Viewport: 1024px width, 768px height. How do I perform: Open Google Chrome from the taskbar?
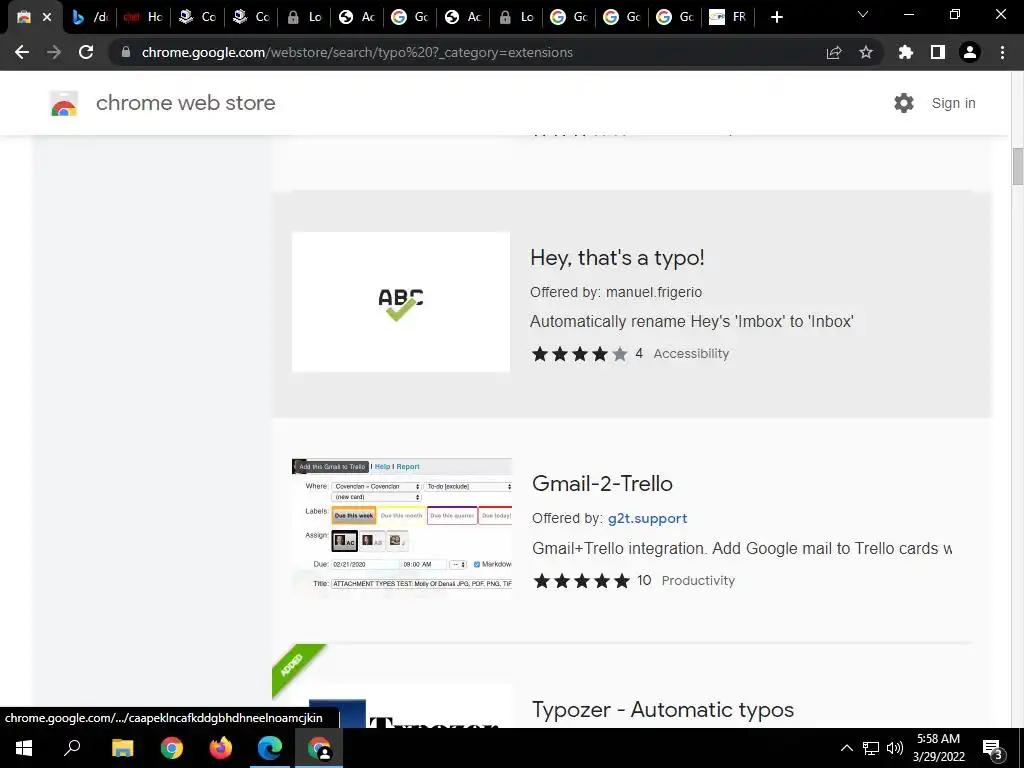pos(172,748)
